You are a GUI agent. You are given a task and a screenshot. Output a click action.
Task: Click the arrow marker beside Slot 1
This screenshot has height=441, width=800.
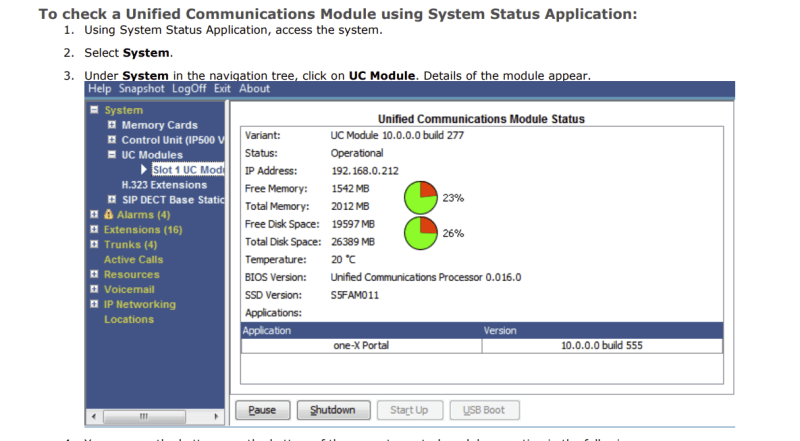[144, 169]
